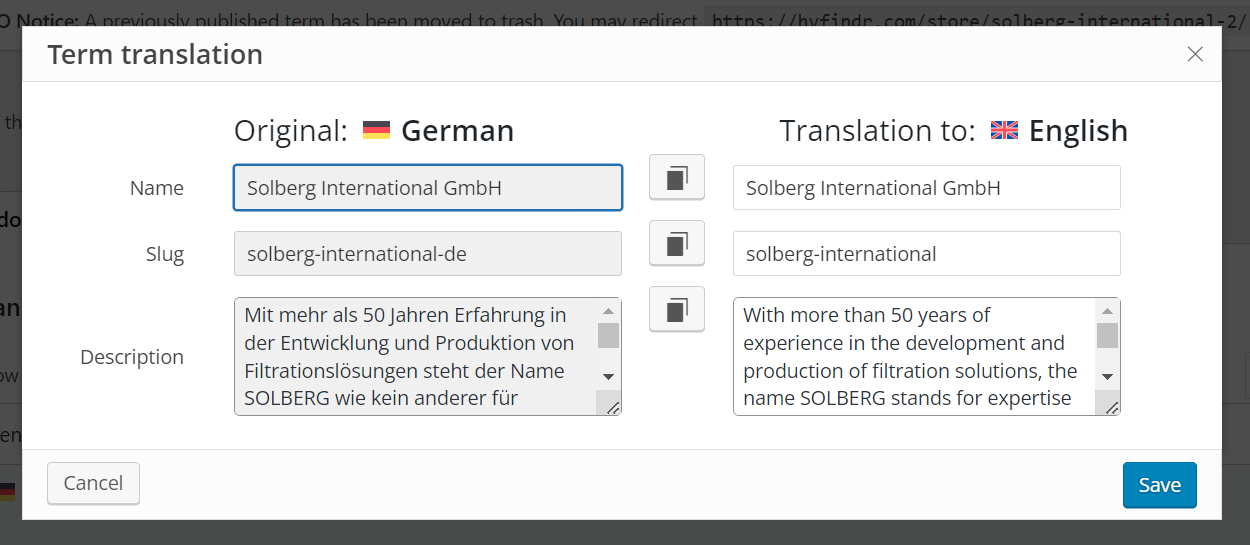Click the 'Name' field label
The height and width of the screenshot is (545, 1250).
point(157,188)
